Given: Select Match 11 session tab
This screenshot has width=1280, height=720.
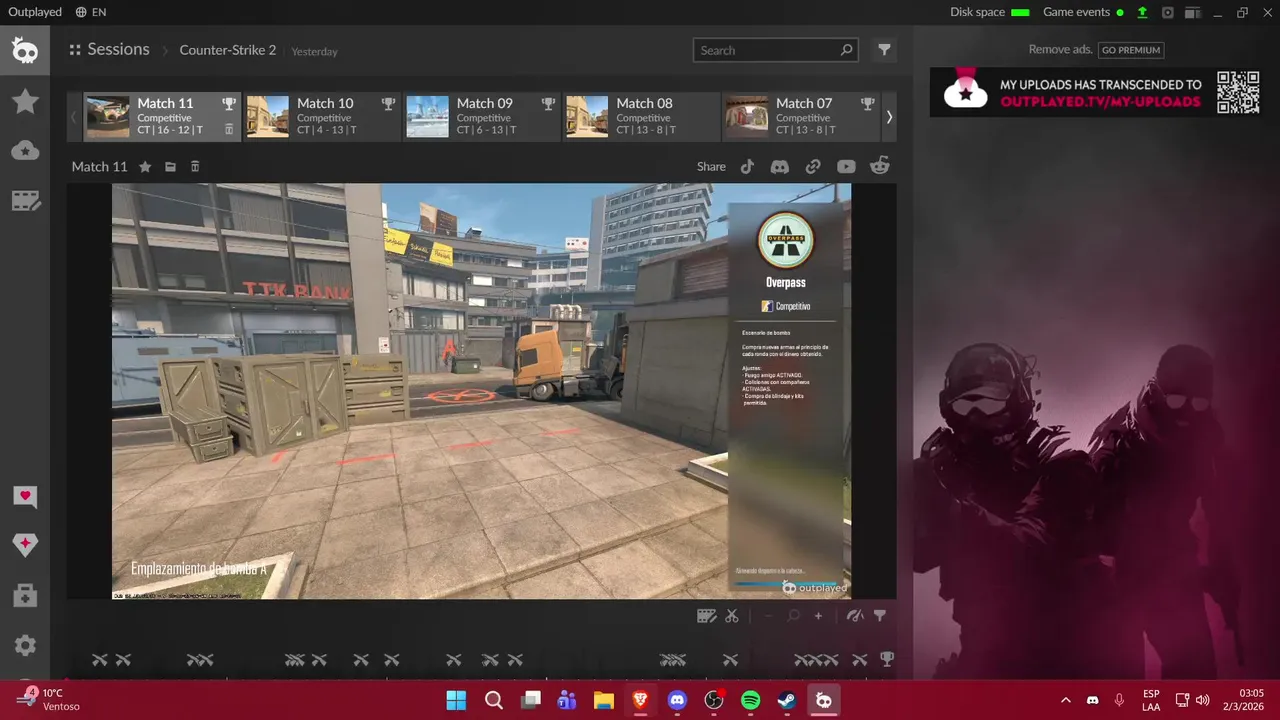Looking at the screenshot, I should [x=161, y=116].
